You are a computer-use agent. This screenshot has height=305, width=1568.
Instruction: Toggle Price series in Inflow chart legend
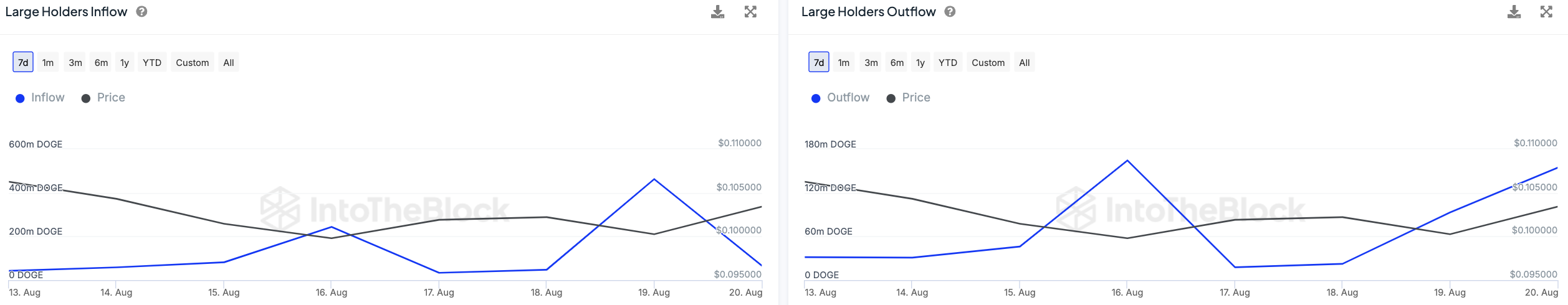tap(103, 98)
